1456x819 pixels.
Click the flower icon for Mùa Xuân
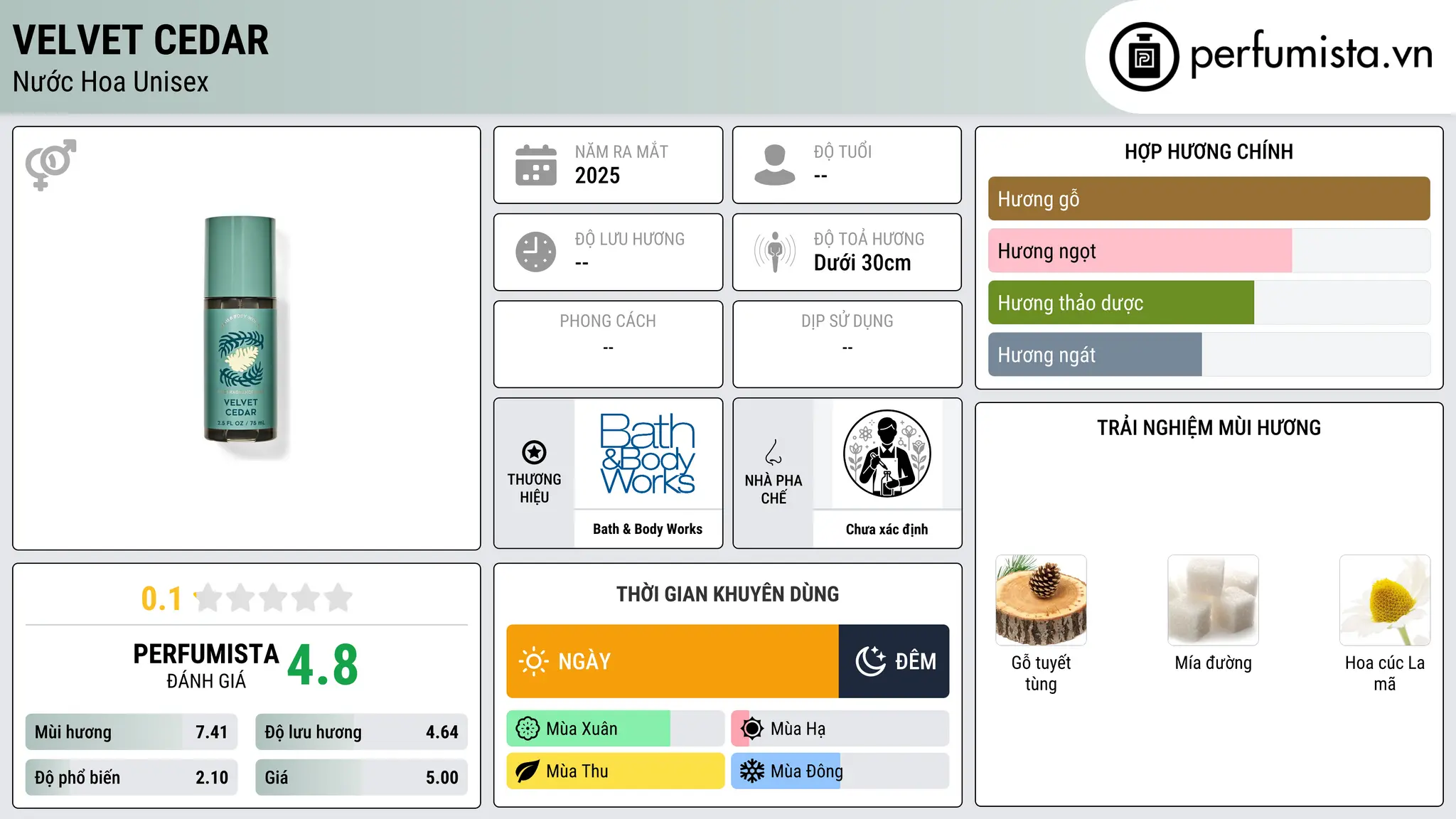click(528, 729)
